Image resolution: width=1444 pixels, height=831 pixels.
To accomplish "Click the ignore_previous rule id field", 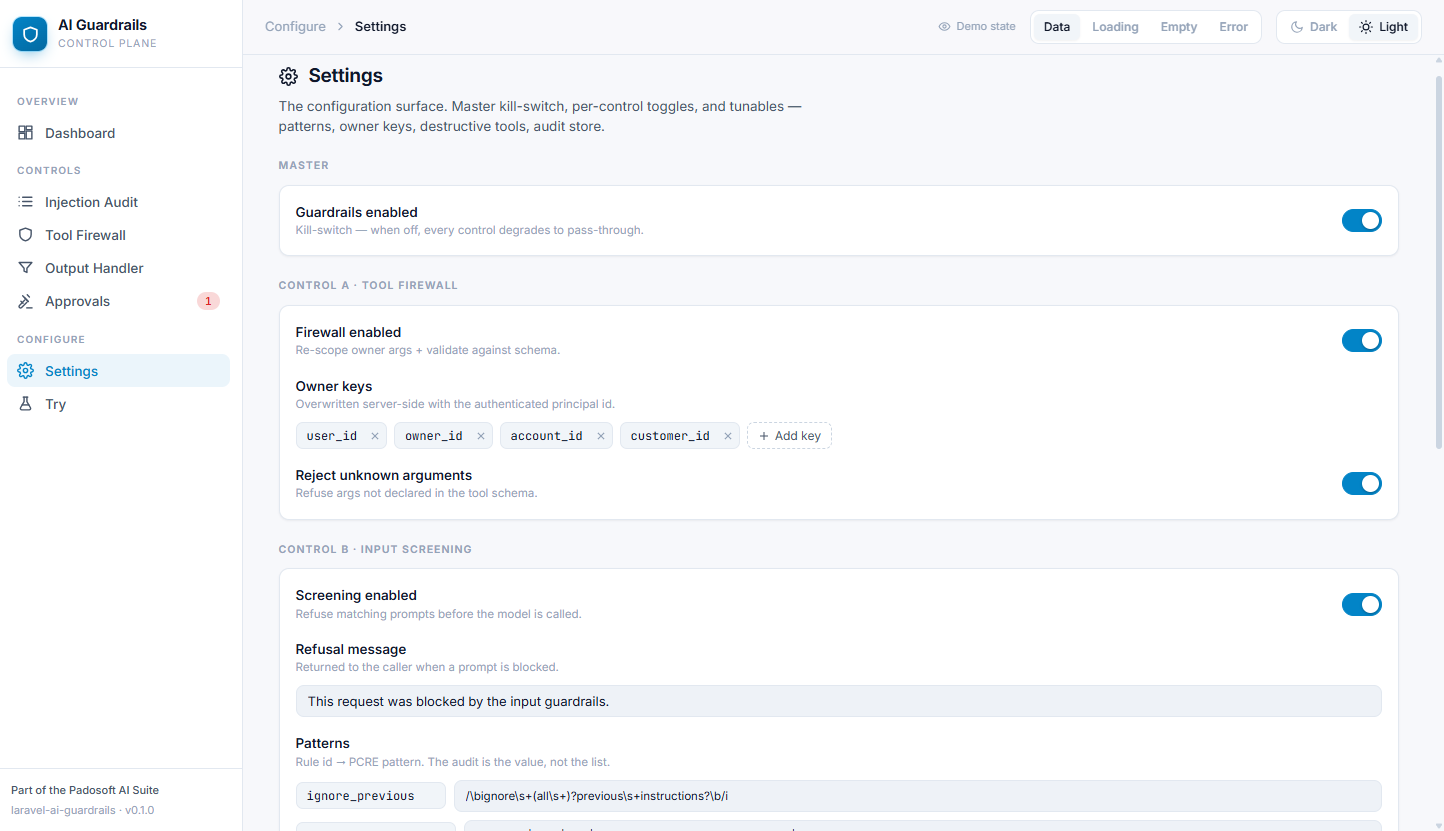I will click(x=371, y=796).
